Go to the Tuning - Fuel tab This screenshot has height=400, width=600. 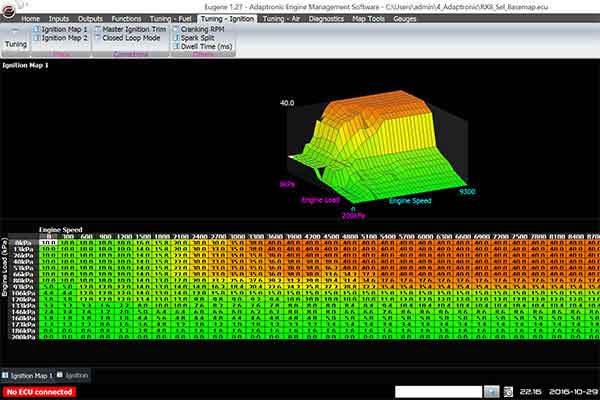pos(170,19)
